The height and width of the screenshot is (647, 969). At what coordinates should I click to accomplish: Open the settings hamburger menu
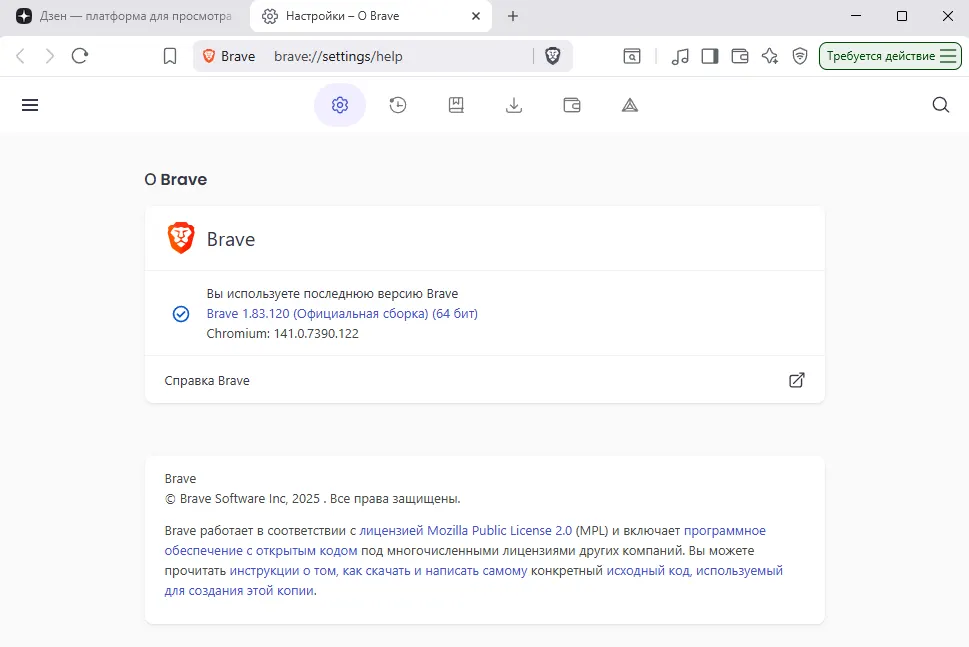click(29, 104)
